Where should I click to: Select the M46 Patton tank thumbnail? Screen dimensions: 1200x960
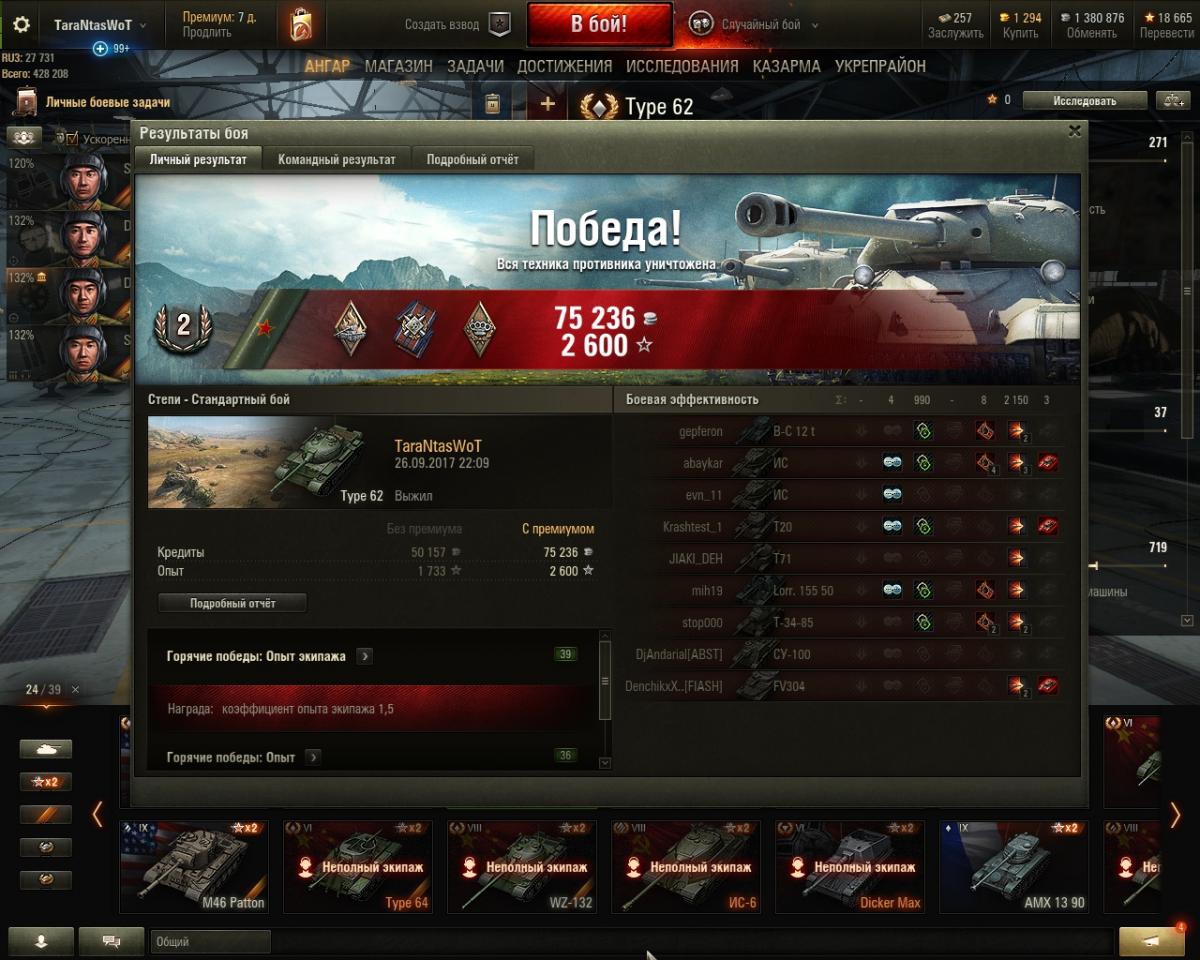[x=194, y=866]
